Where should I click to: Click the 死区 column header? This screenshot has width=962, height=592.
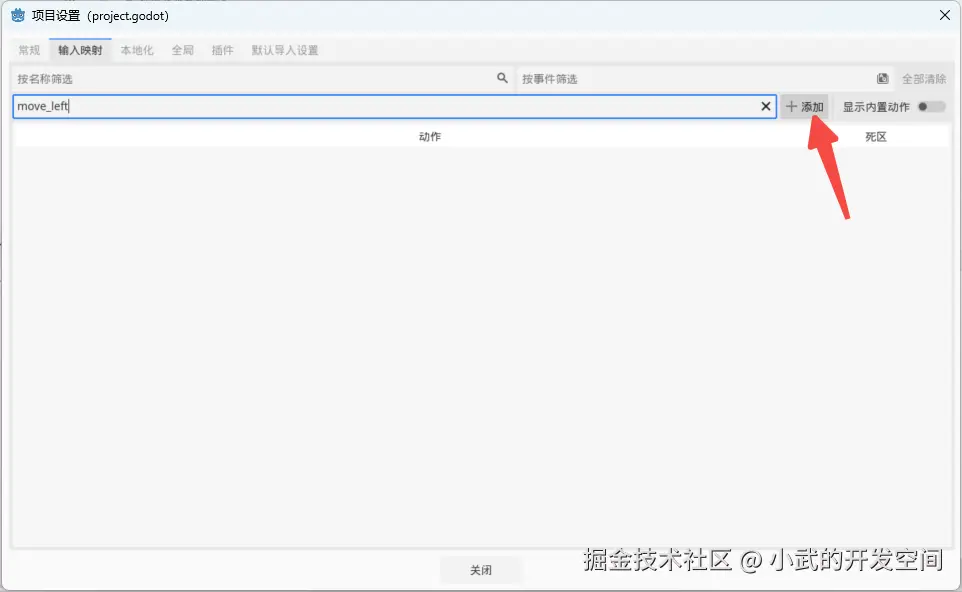pyautogui.click(x=876, y=136)
